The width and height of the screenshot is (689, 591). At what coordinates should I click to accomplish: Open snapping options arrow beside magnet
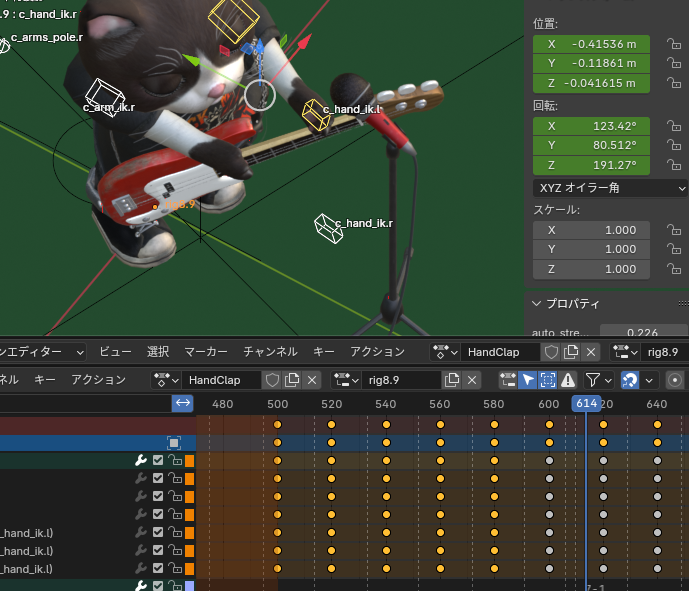(x=649, y=380)
